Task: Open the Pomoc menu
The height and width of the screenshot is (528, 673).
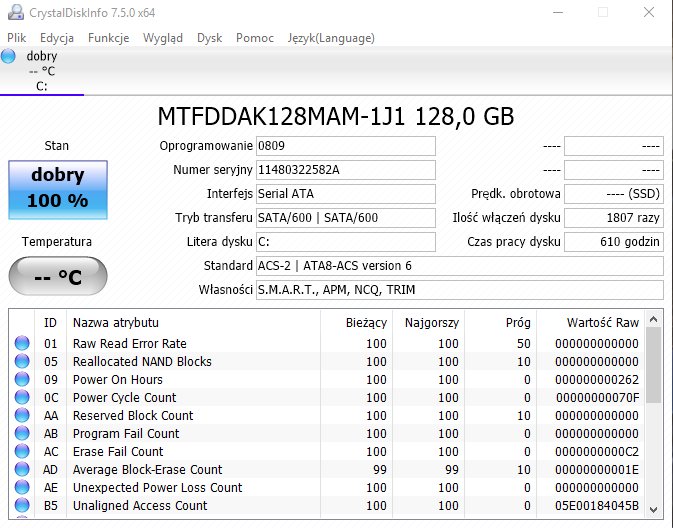Action: [x=255, y=38]
